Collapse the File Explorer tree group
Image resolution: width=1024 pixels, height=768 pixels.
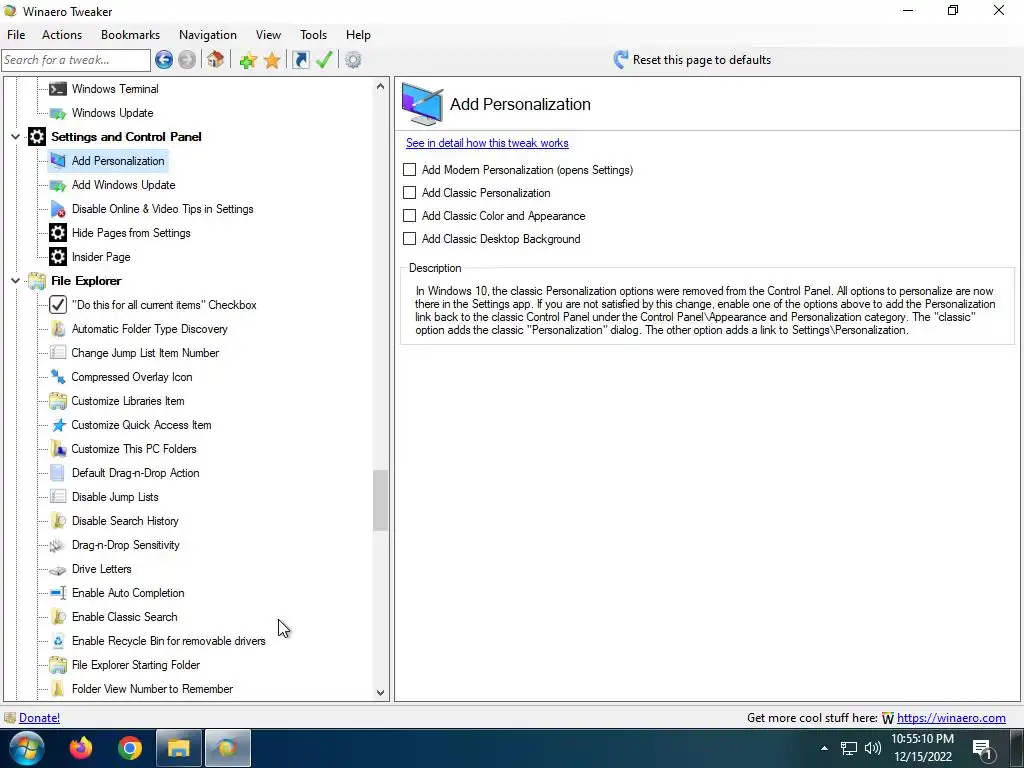click(15, 281)
